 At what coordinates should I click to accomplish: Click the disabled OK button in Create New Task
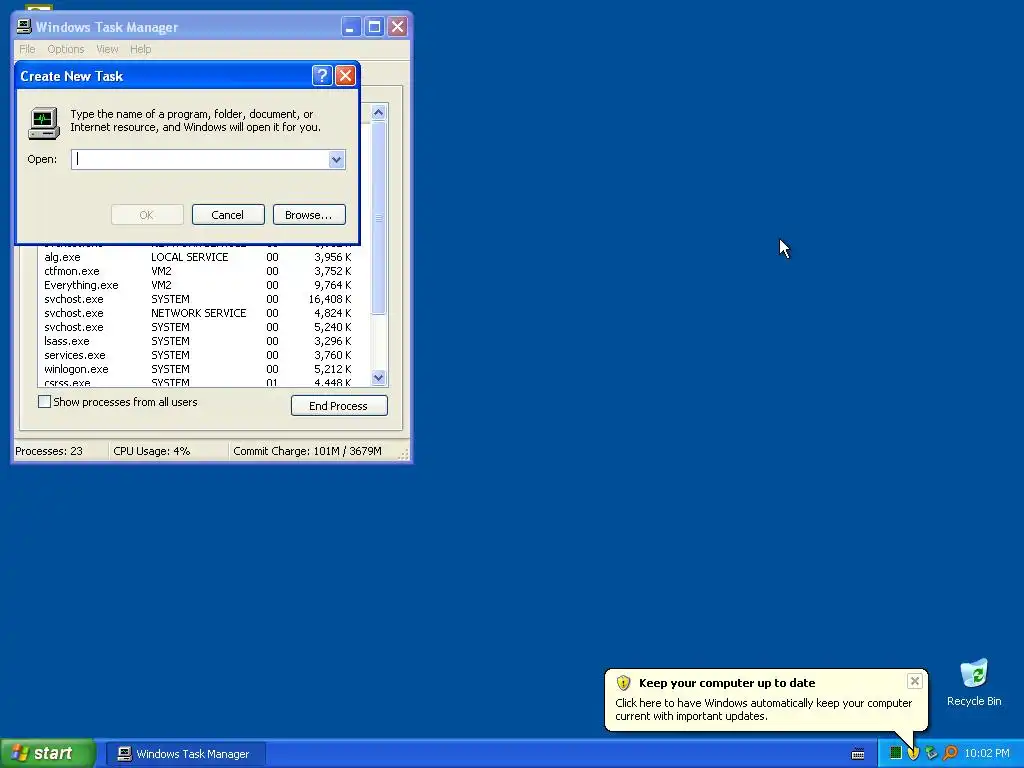coord(147,215)
